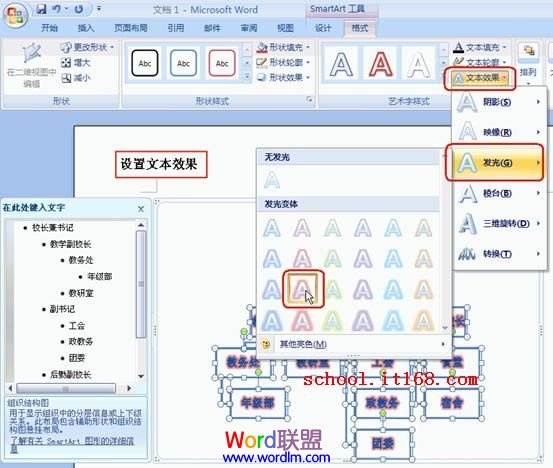This screenshot has width=553, height=468.
Task: Switch to SmartArt 设计 tab
Action: pos(323,28)
